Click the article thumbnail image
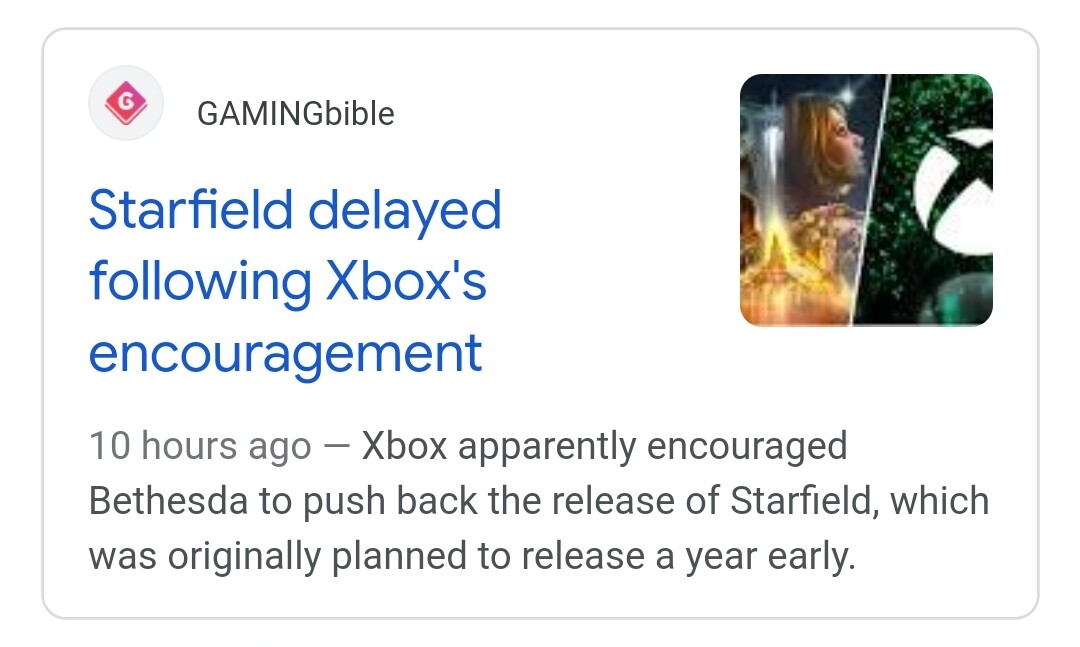Screen dimensions: 1080x647 click(866, 200)
